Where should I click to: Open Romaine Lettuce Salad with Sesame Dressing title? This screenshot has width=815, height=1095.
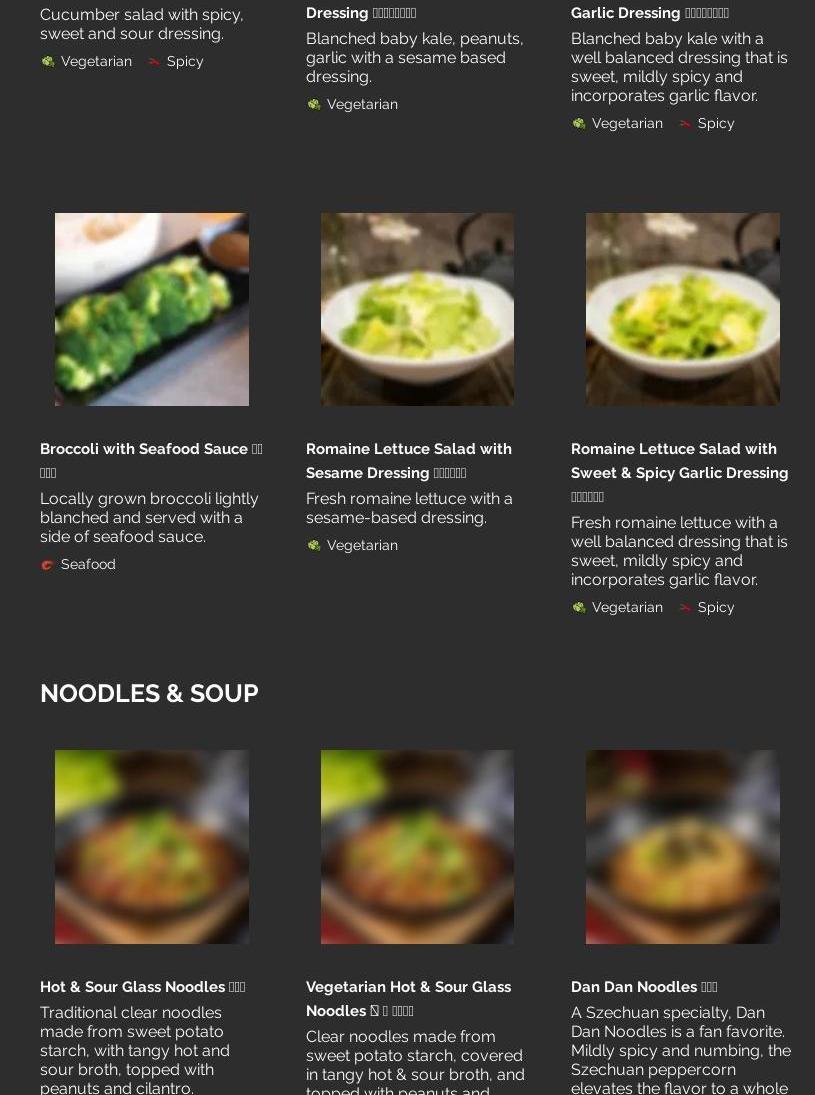click(x=409, y=460)
